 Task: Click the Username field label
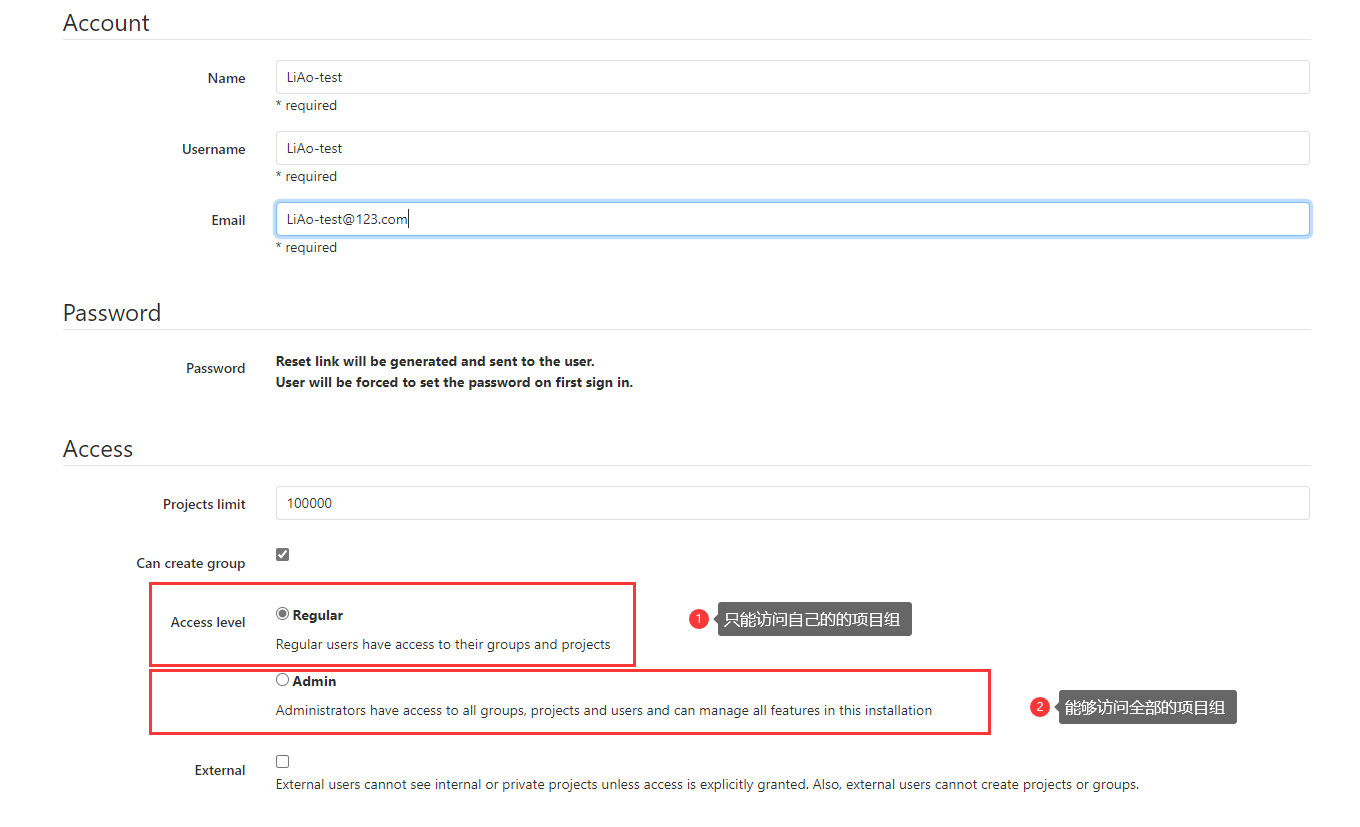(x=214, y=149)
